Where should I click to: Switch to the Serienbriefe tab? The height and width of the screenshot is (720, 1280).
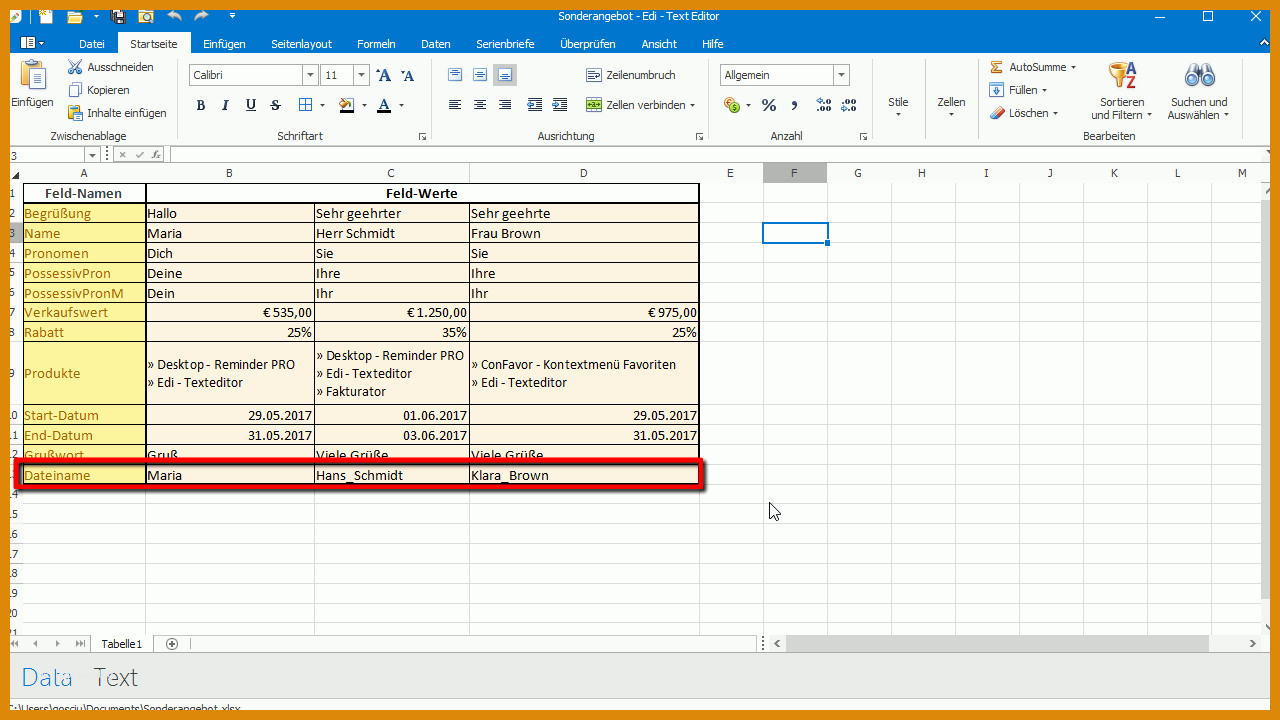tap(505, 44)
